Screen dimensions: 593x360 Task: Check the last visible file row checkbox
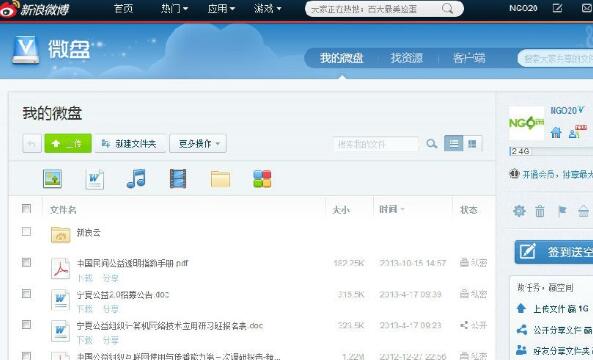26,355
